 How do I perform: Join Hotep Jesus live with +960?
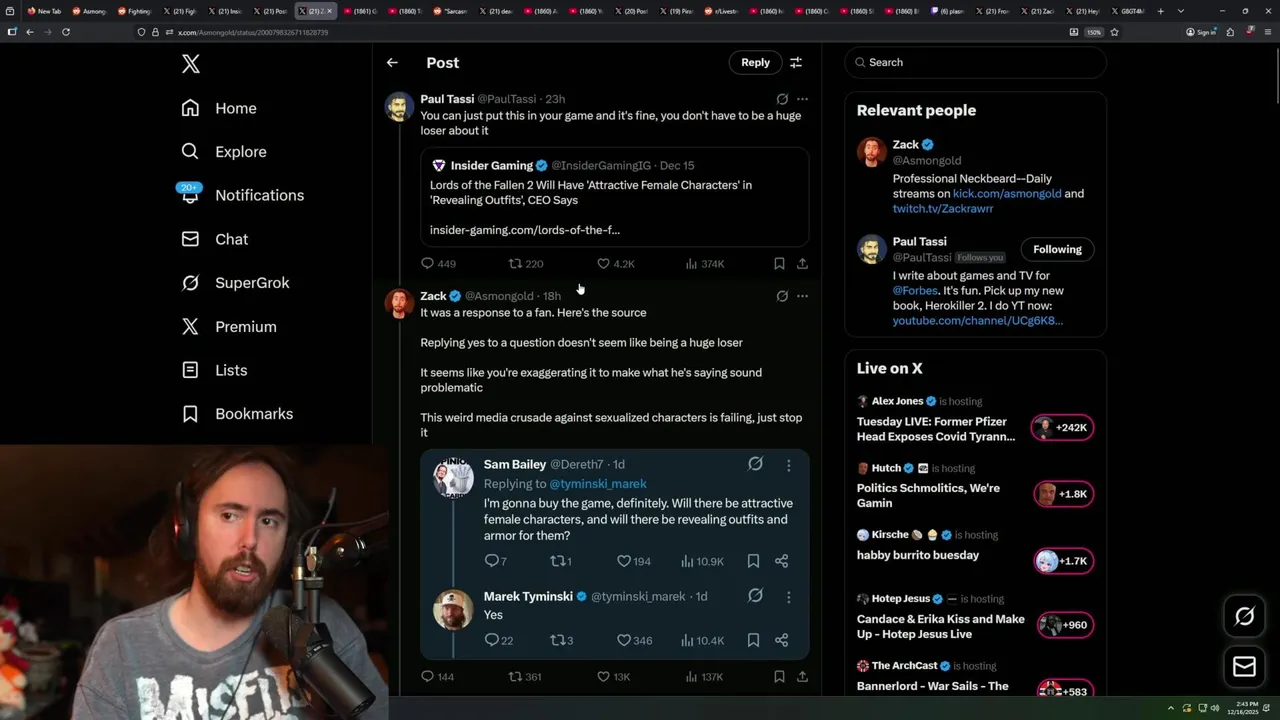tap(1063, 625)
